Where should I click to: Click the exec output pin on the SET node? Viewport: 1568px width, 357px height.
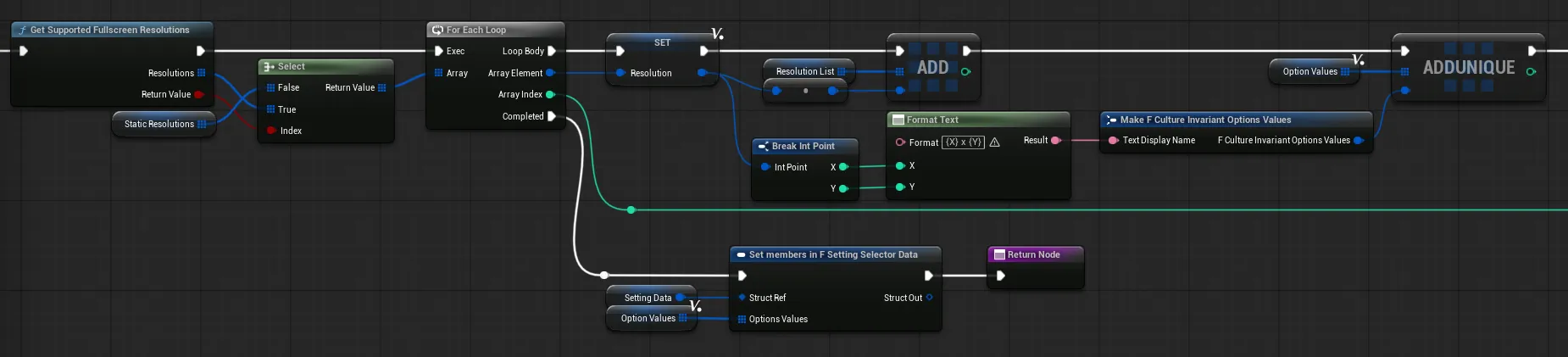[x=704, y=51]
